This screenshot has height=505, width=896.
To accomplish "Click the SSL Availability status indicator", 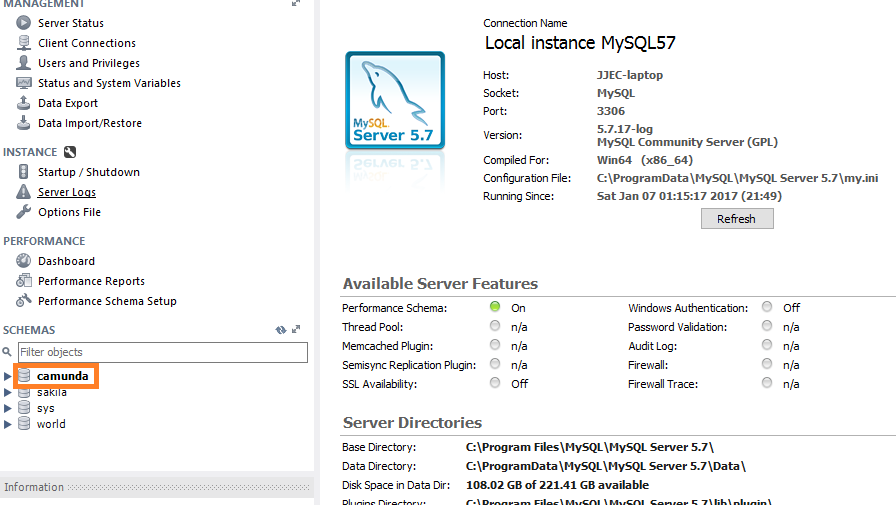I will tap(495, 383).
